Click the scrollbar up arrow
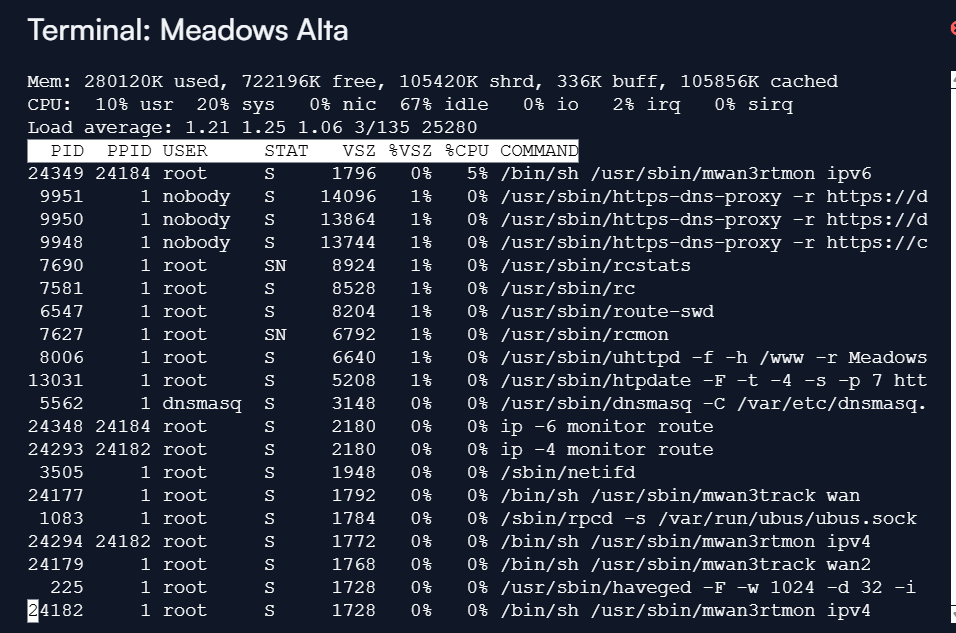956x633 pixels. [x=953, y=80]
